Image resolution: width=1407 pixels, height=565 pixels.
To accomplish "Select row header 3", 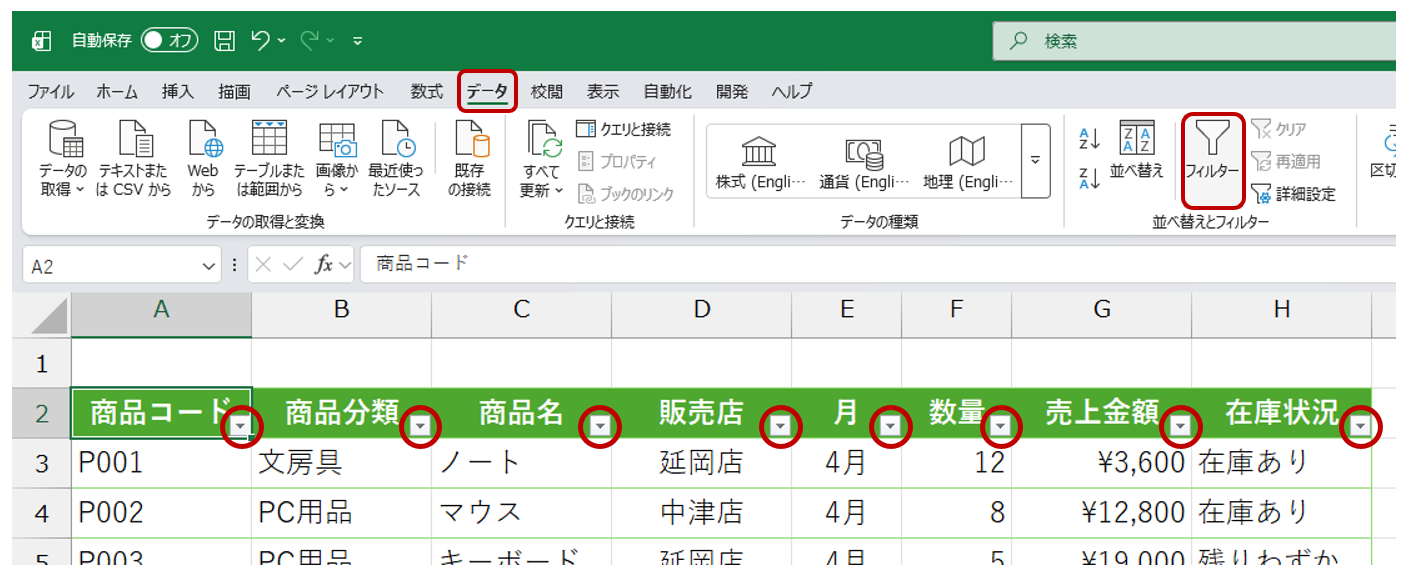I will coord(41,463).
